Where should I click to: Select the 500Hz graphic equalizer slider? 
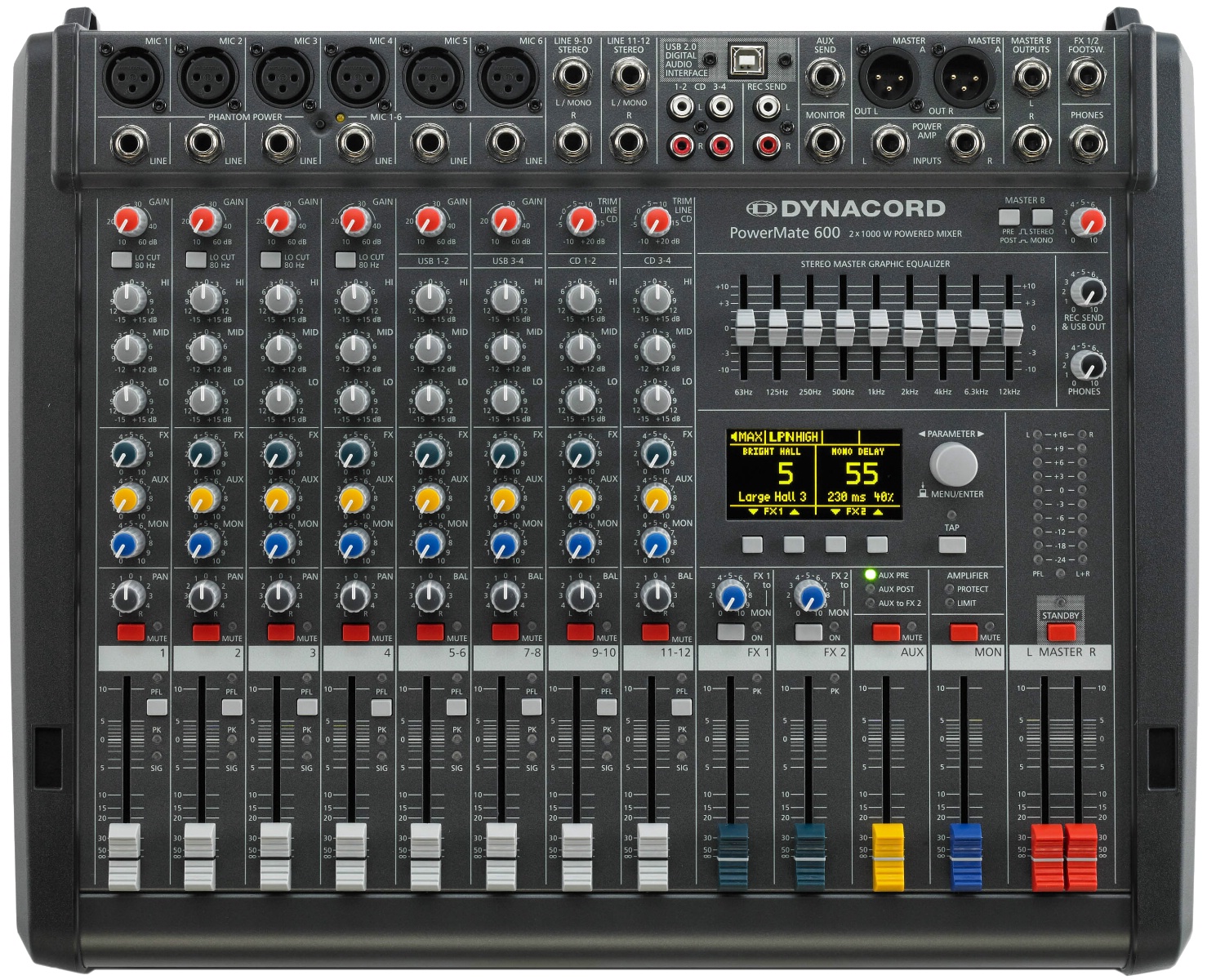[x=845, y=328]
